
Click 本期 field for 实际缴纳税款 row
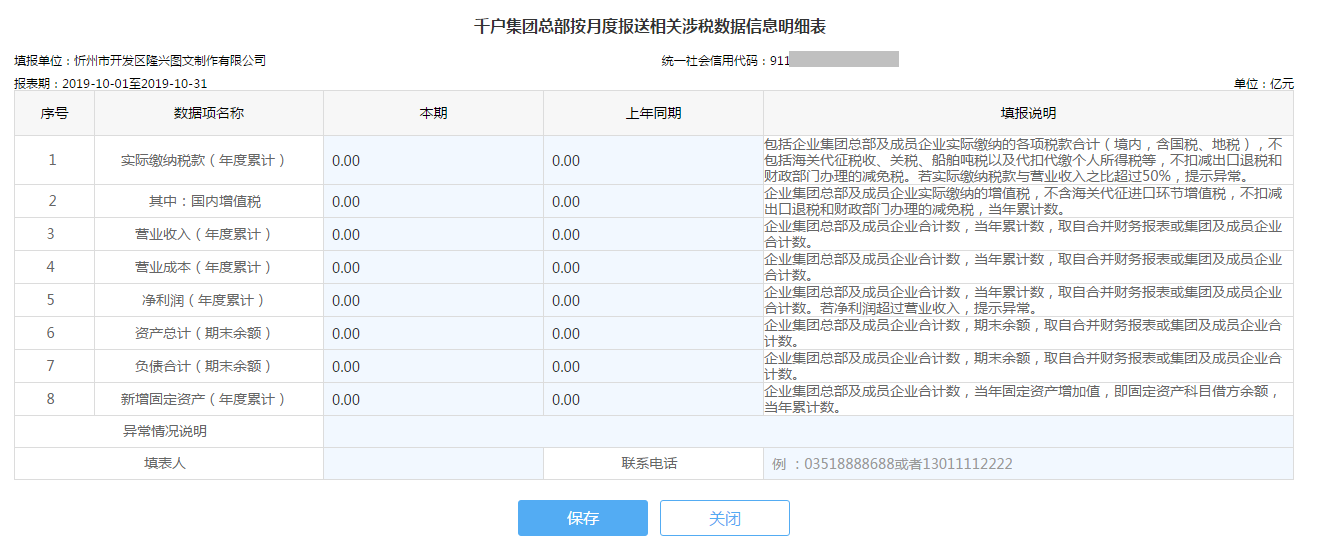[x=433, y=161]
